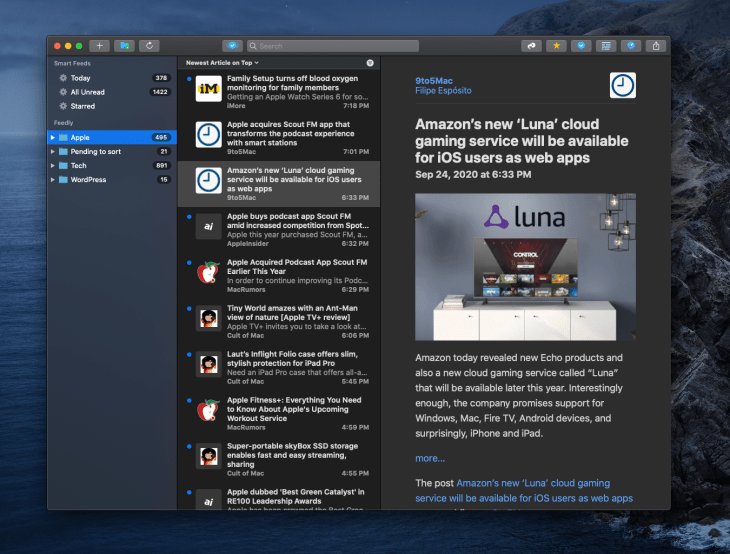Open article in browser via Safari icon
Image resolution: width=730 pixels, height=554 pixels.
pos(631,46)
